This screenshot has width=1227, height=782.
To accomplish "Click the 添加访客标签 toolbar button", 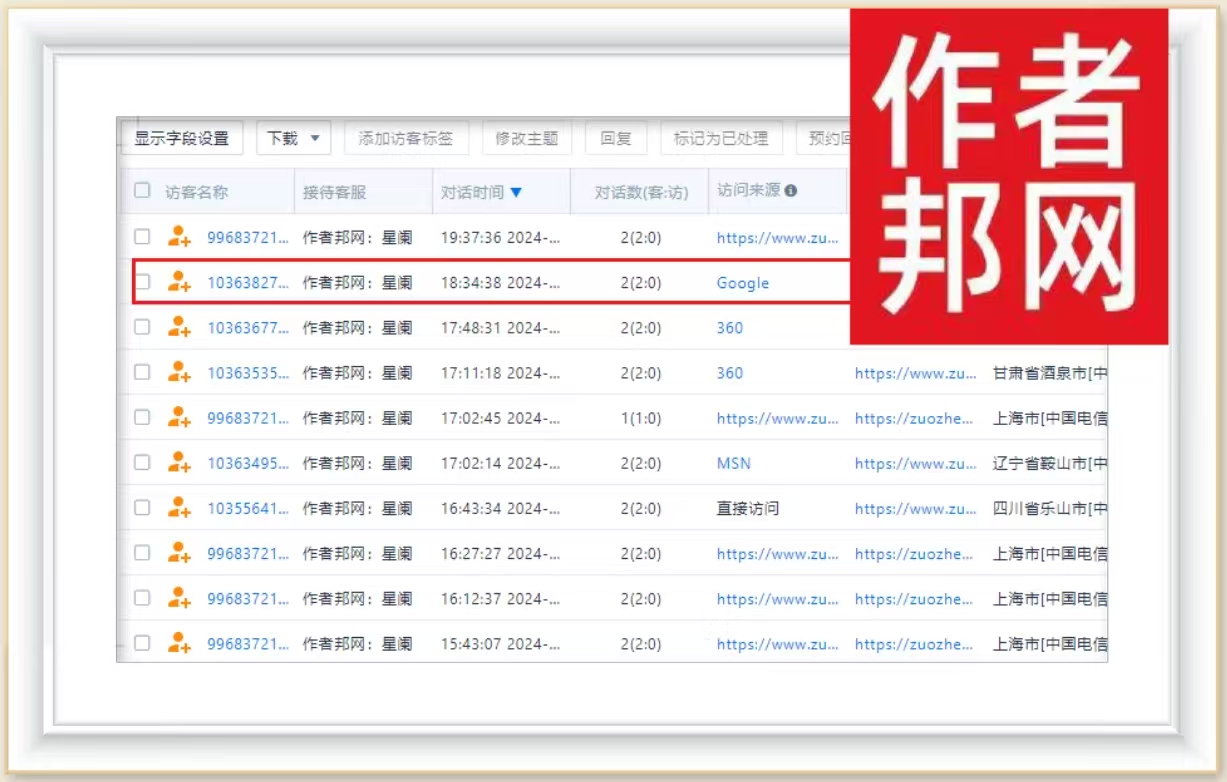I will point(406,138).
